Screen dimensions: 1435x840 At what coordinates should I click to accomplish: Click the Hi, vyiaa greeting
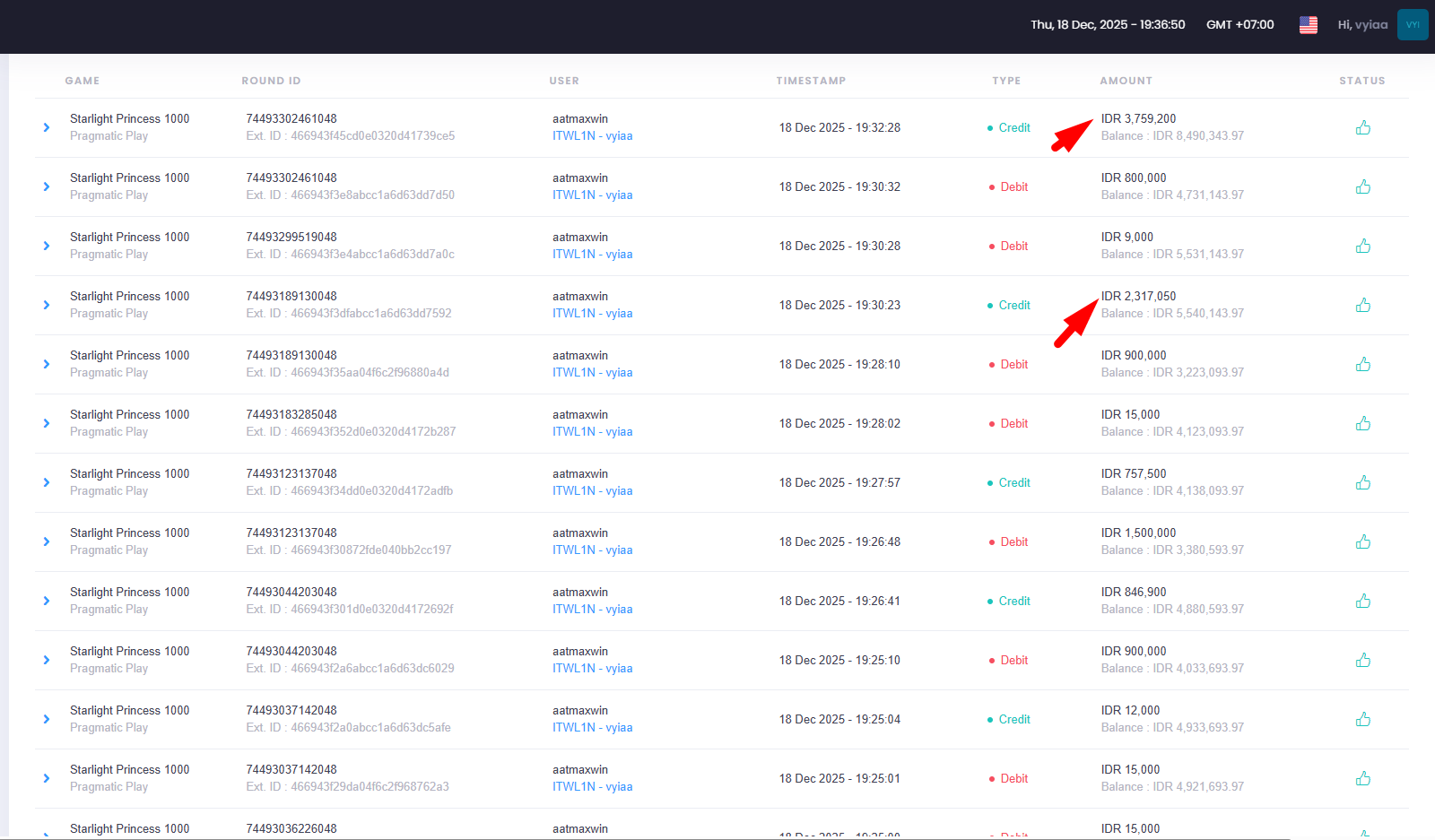1362,25
